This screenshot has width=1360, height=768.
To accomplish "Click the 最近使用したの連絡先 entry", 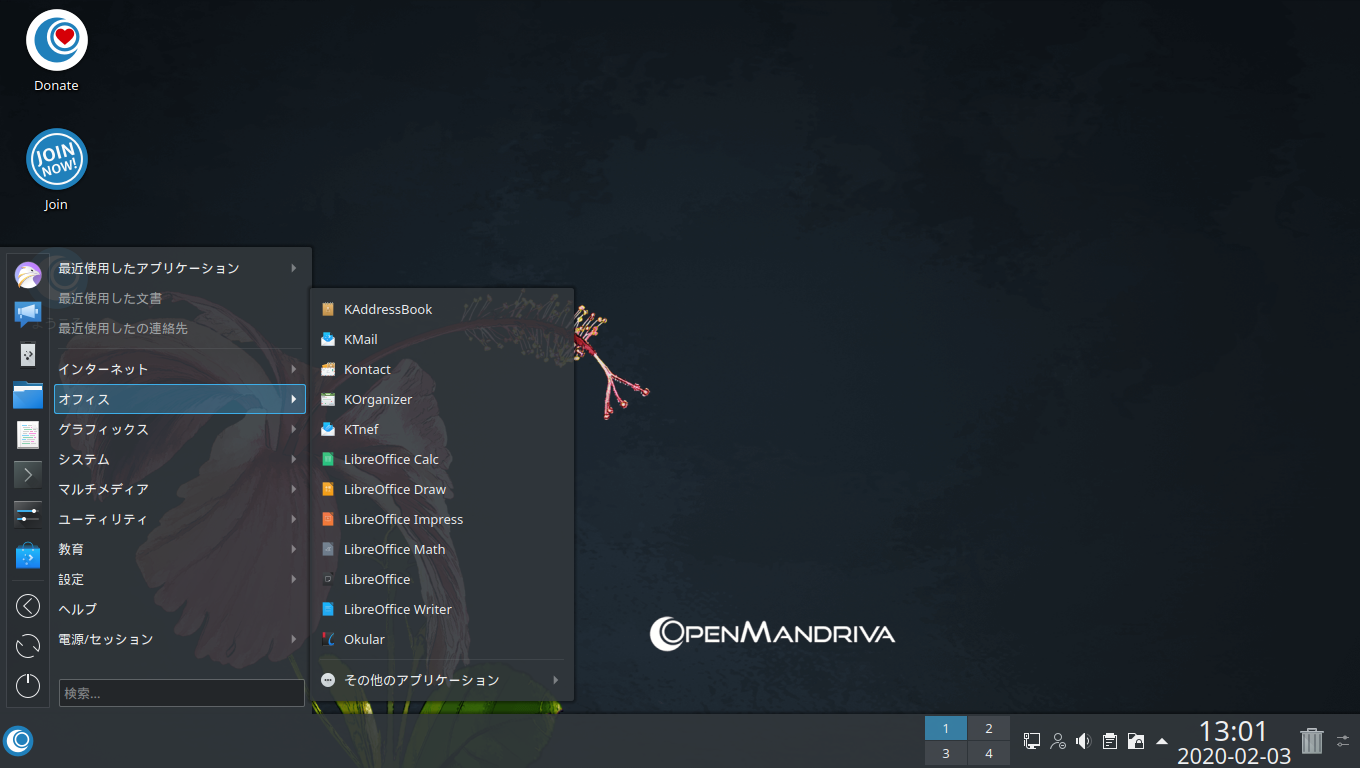I will point(180,328).
